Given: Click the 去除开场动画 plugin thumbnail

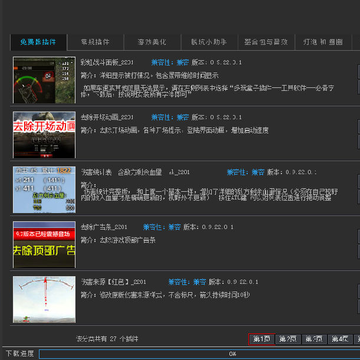Looking at the screenshot, I should pyautogui.click(x=44, y=135).
